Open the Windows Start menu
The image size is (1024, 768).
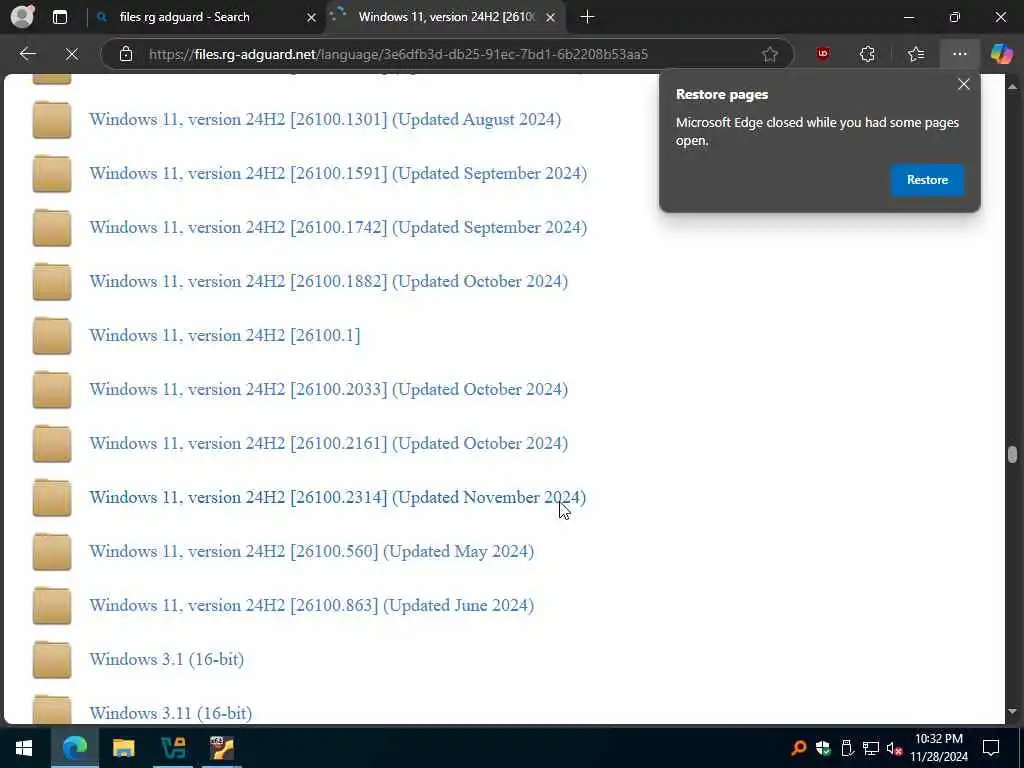point(24,748)
